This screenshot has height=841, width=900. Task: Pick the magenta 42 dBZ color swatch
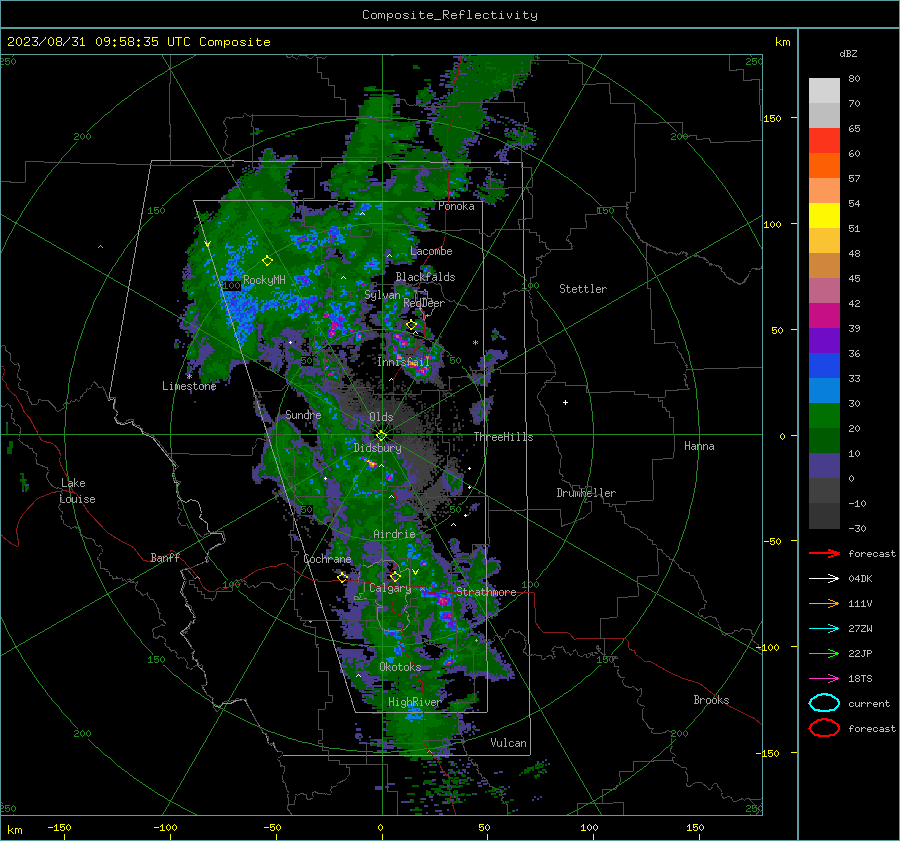pyautogui.click(x=824, y=315)
